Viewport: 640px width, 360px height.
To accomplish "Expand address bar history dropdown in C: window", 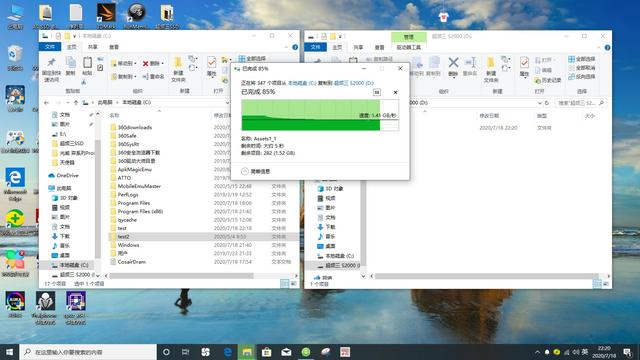I will [x=227, y=102].
